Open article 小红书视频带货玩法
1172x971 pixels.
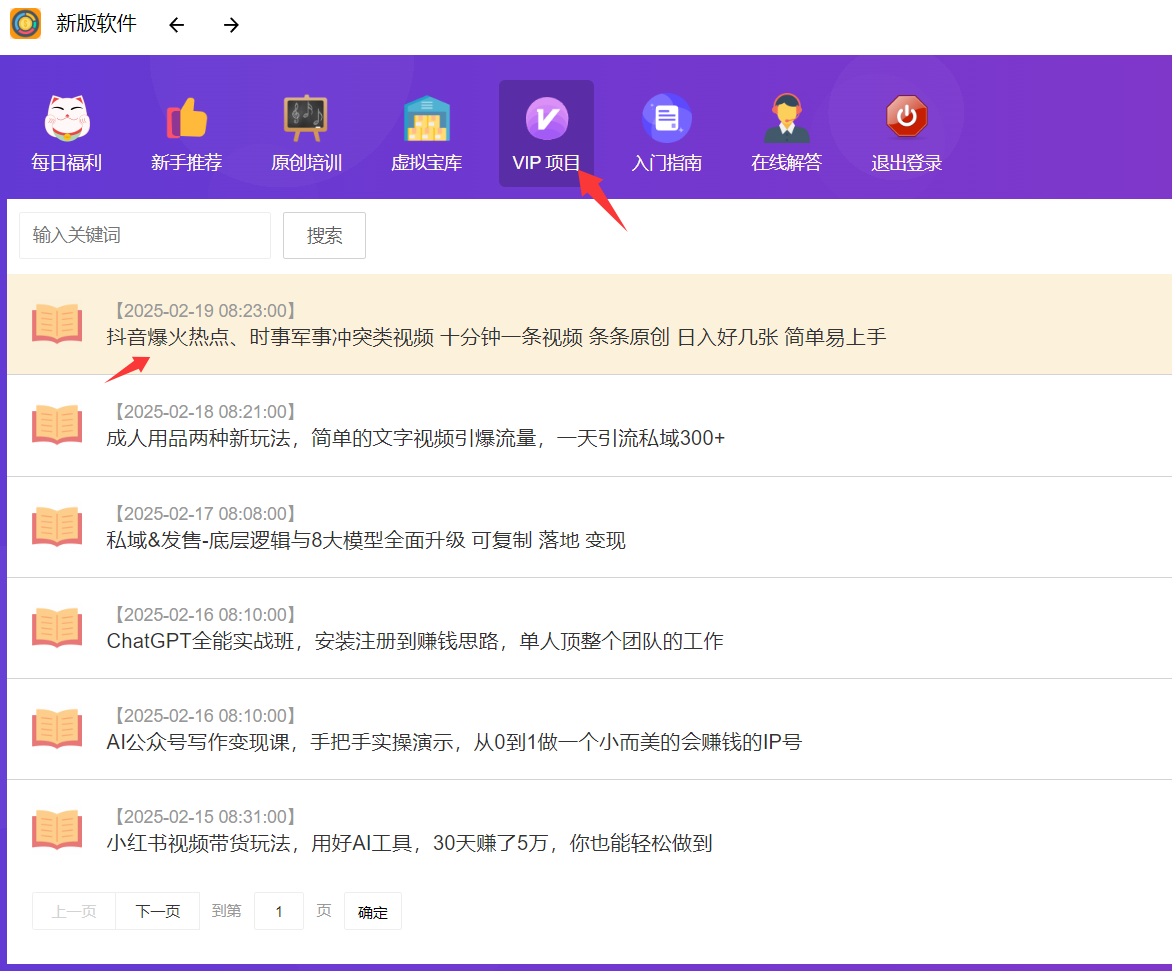[x=410, y=843]
